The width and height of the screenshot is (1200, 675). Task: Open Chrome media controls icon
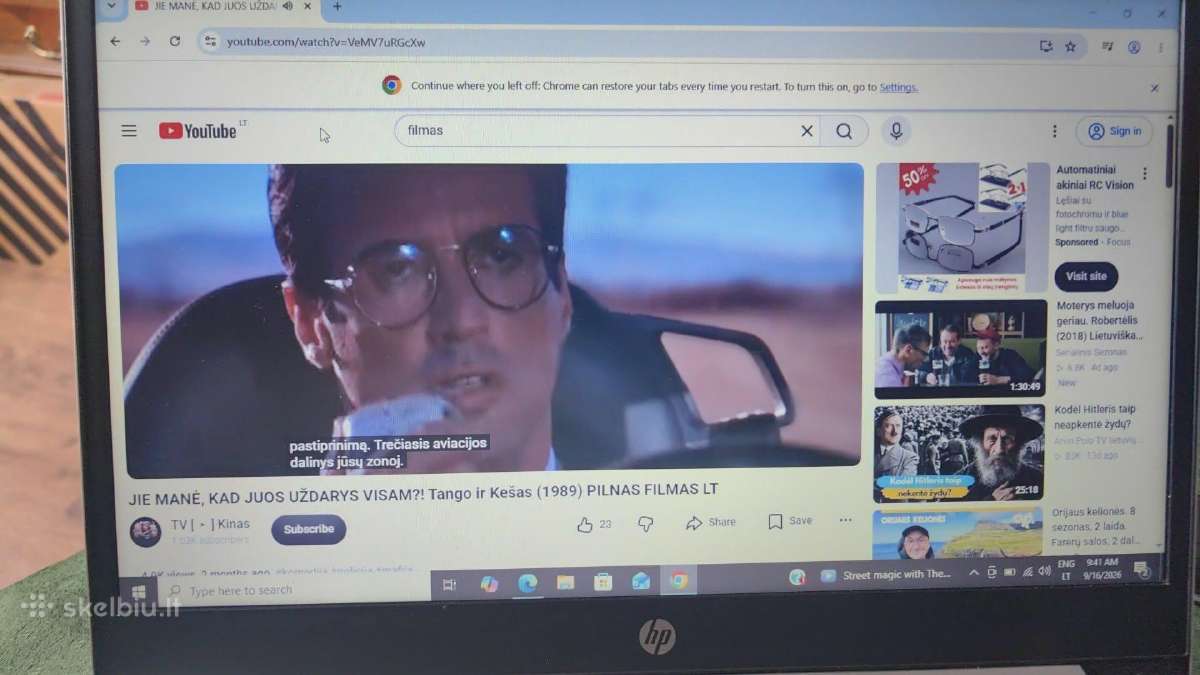coord(1108,47)
